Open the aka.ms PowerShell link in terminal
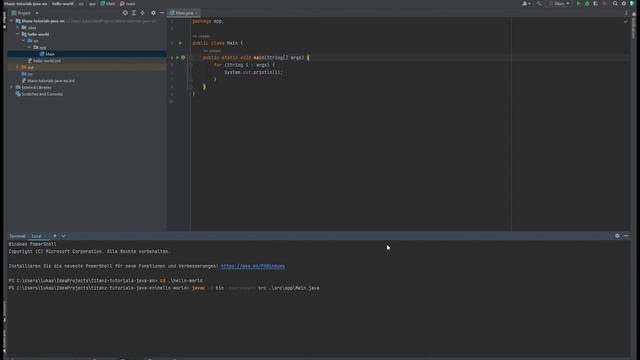This screenshot has height=360, width=640. pyautogui.click(x=253, y=266)
